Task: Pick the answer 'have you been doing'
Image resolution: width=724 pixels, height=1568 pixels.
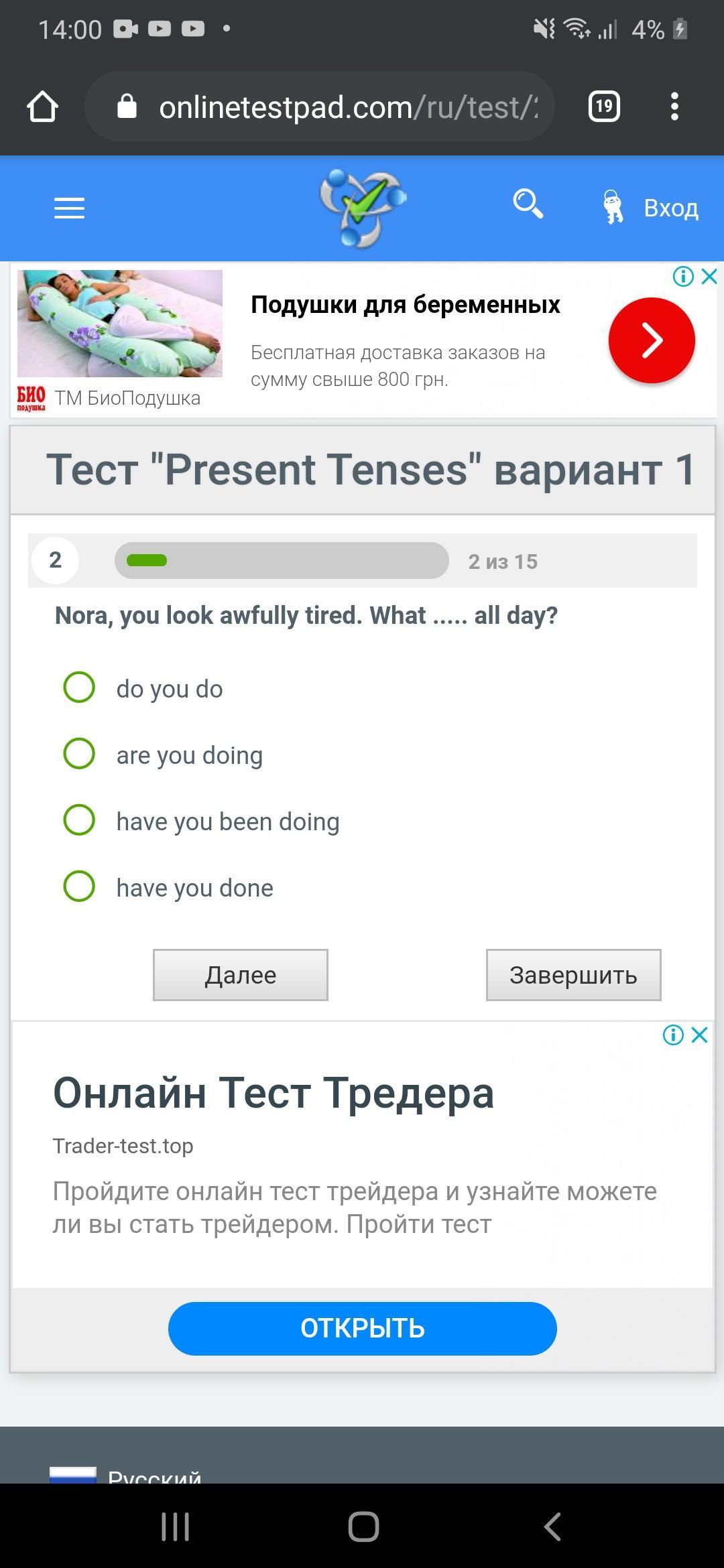Action: pos(201,821)
